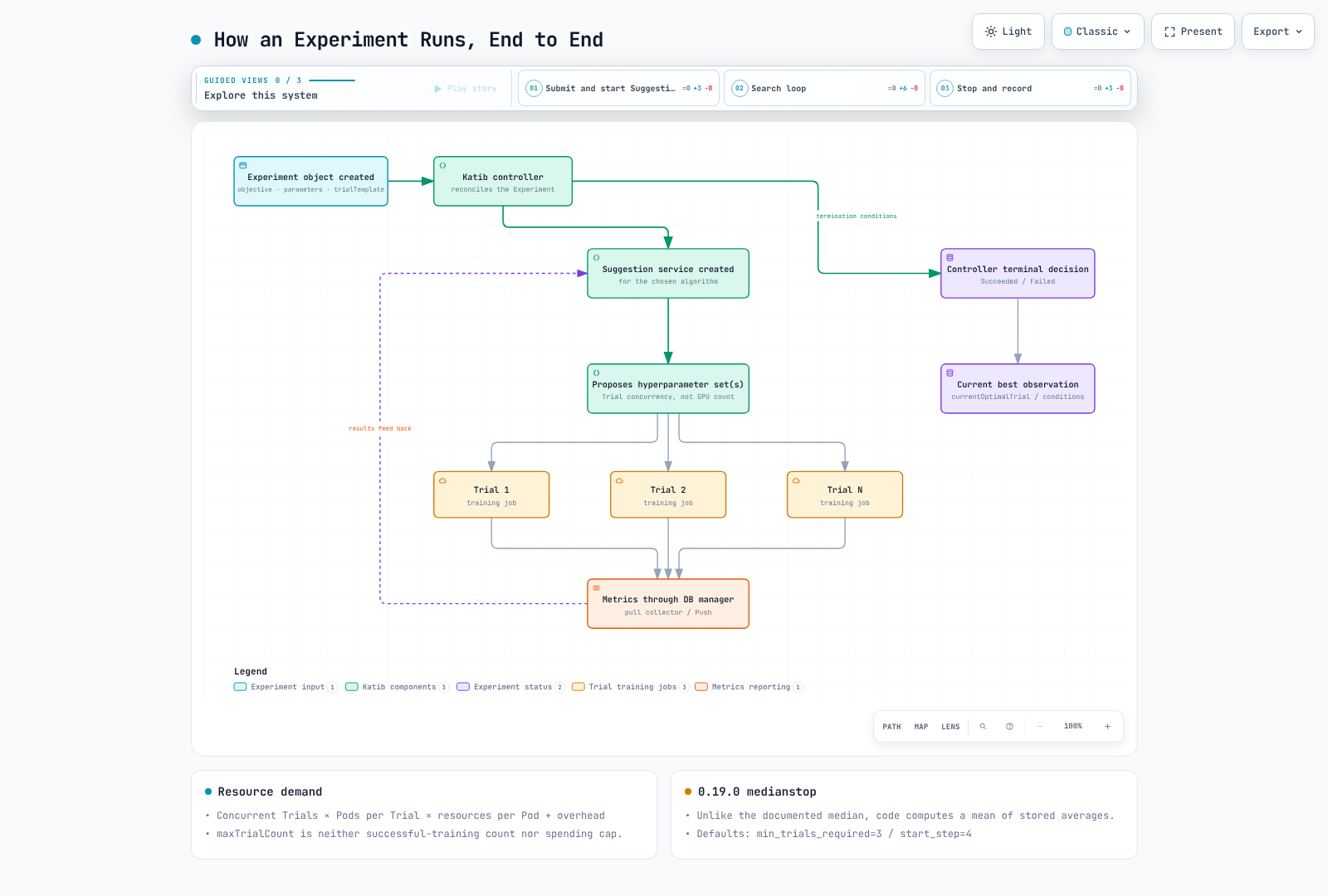Select the Trial 1 training job node
Viewport: 1328px width, 896px height.
click(491, 494)
